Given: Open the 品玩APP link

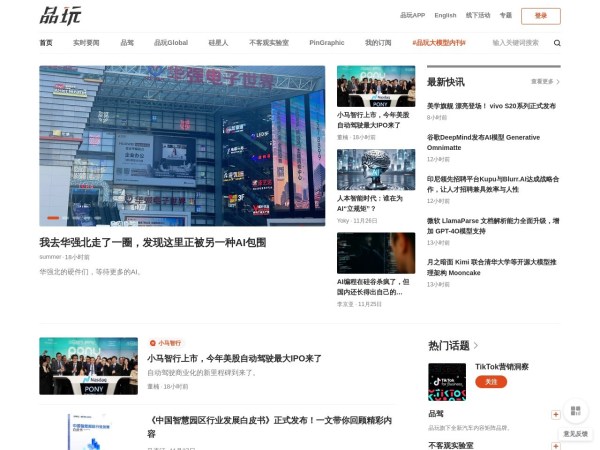Looking at the screenshot, I should [412, 16].
